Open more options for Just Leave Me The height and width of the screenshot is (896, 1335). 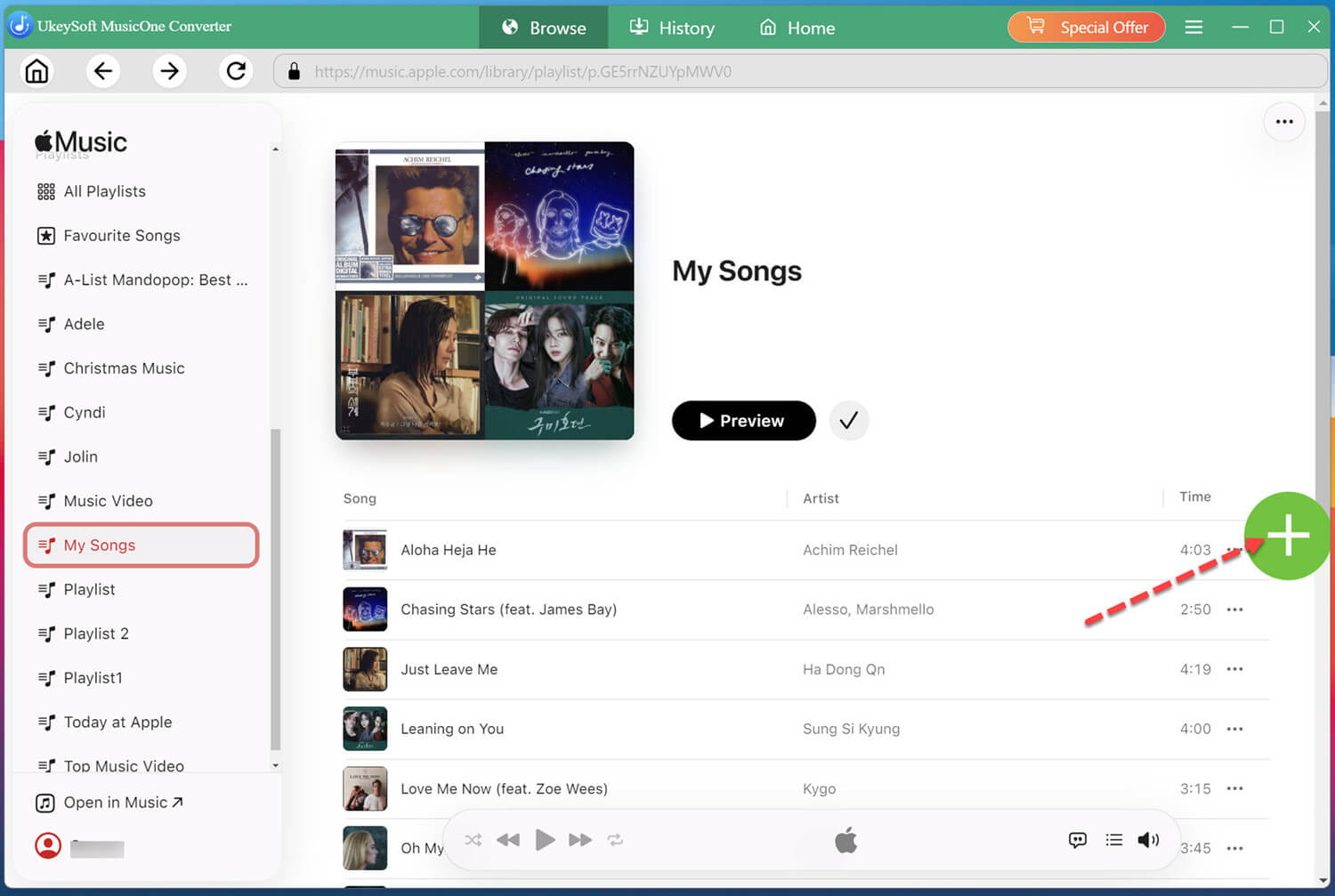pos(1234,669)
